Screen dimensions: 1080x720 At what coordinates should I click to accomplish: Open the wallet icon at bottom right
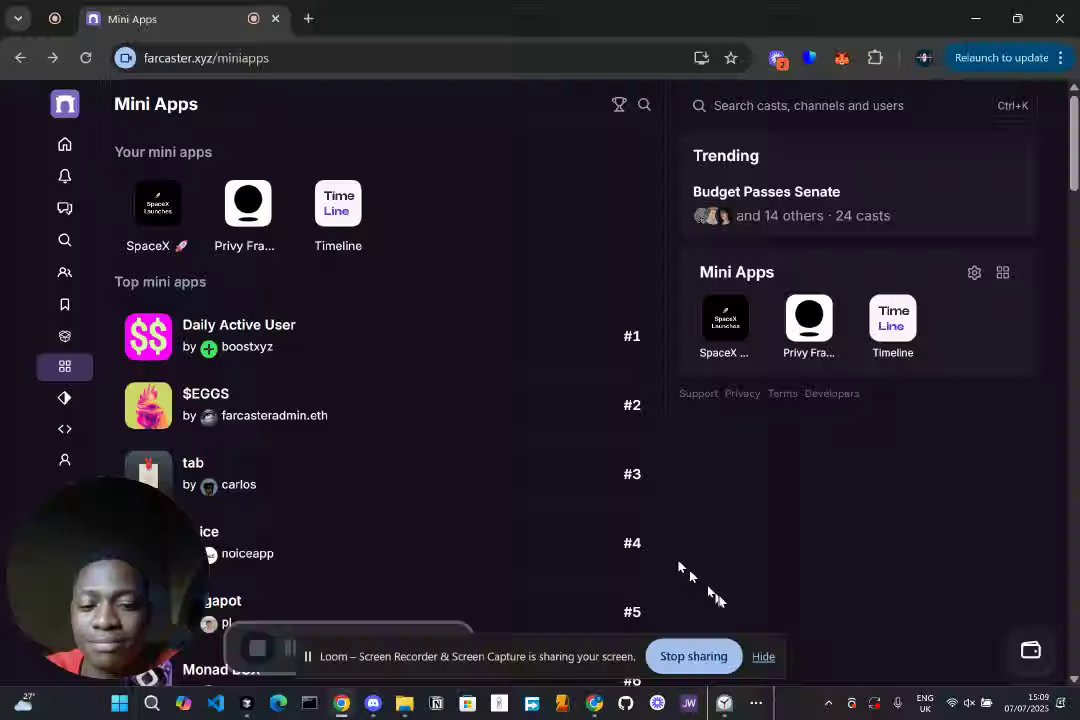(1030, 650)
